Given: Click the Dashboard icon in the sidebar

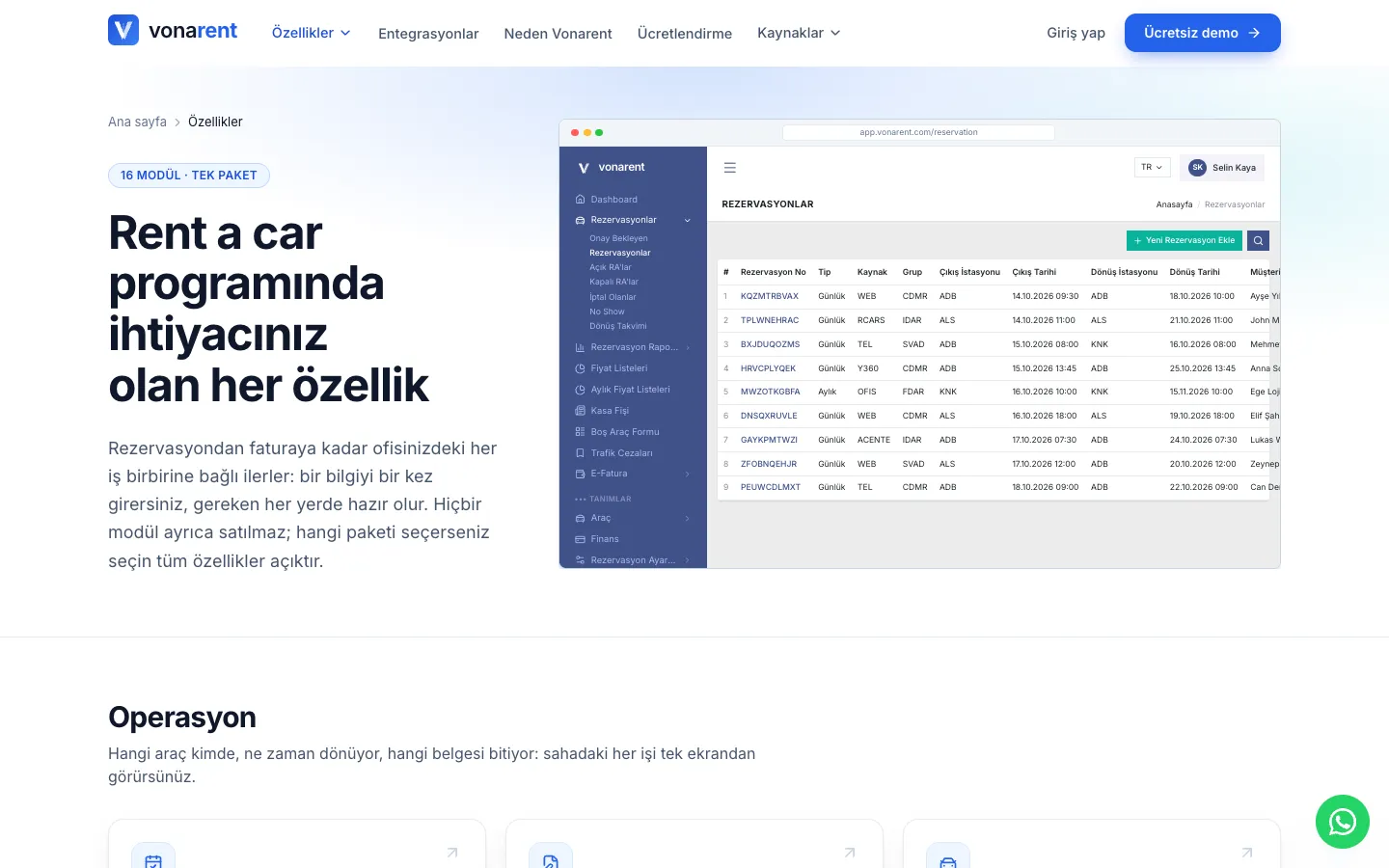Looking at the screenshot, I should [x=581, y=200].
